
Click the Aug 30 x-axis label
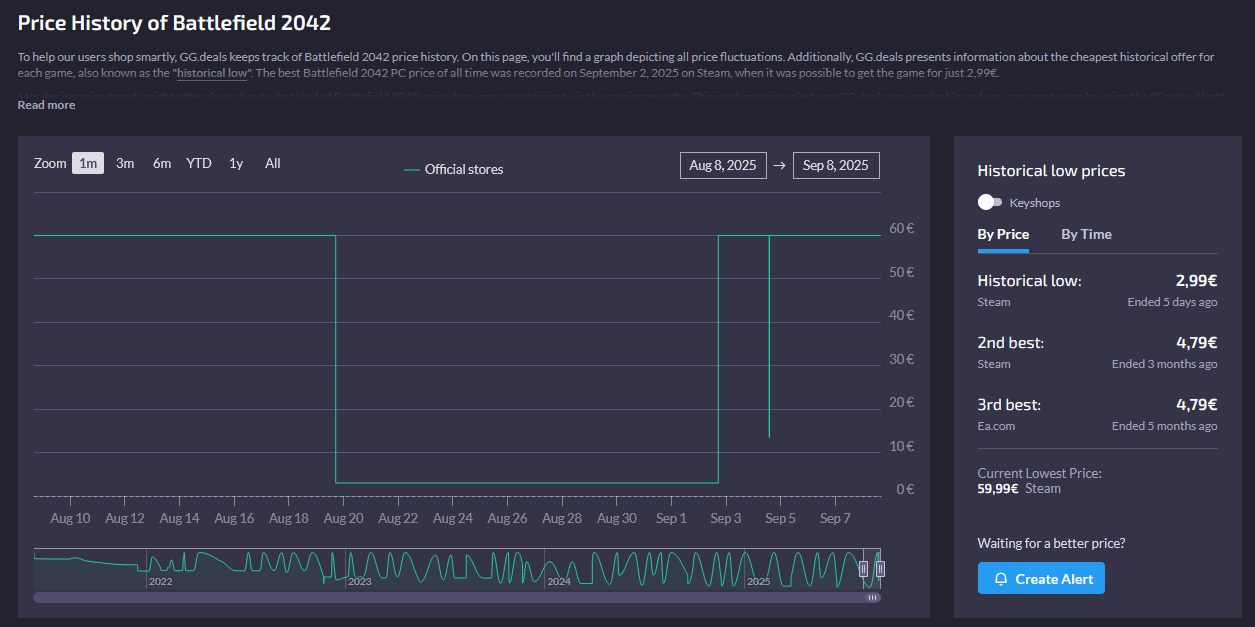pyautogui.click(x=616, y=518)
